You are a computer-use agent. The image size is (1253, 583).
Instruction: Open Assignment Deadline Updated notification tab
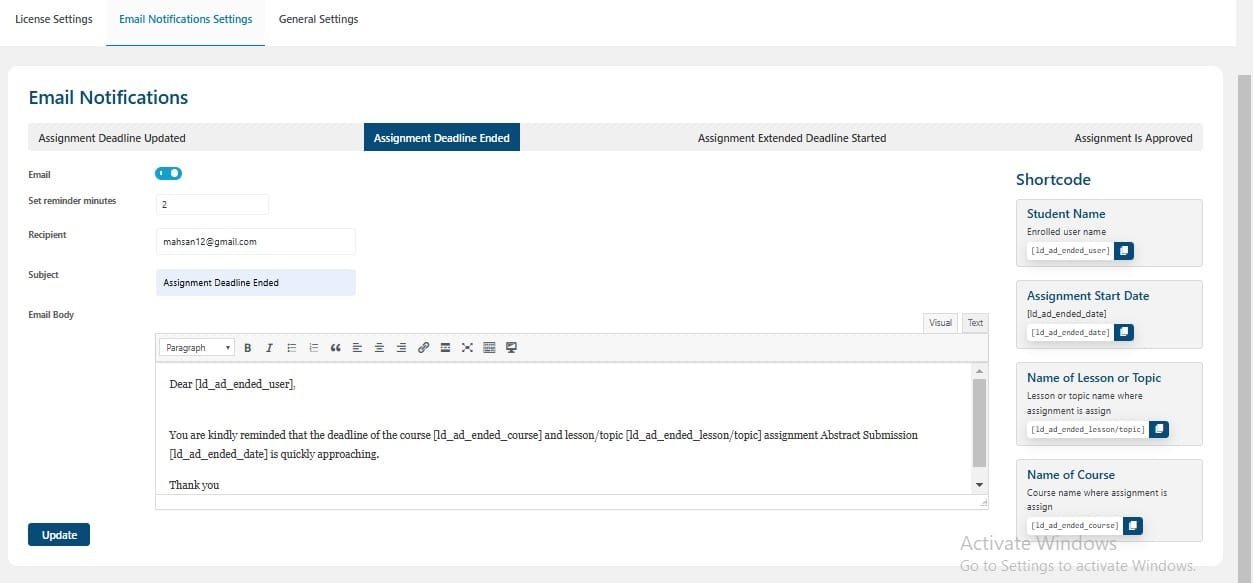tap(112, 138)
